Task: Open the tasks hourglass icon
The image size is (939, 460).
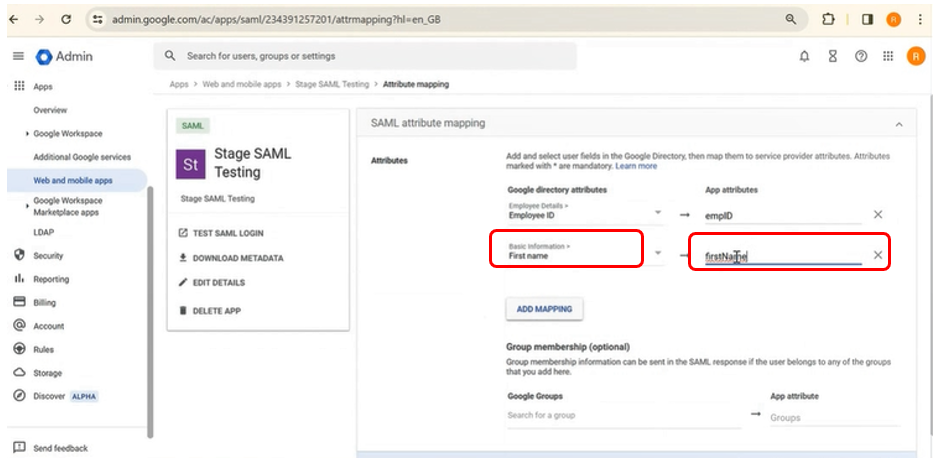Action: [x=832, y=56]
